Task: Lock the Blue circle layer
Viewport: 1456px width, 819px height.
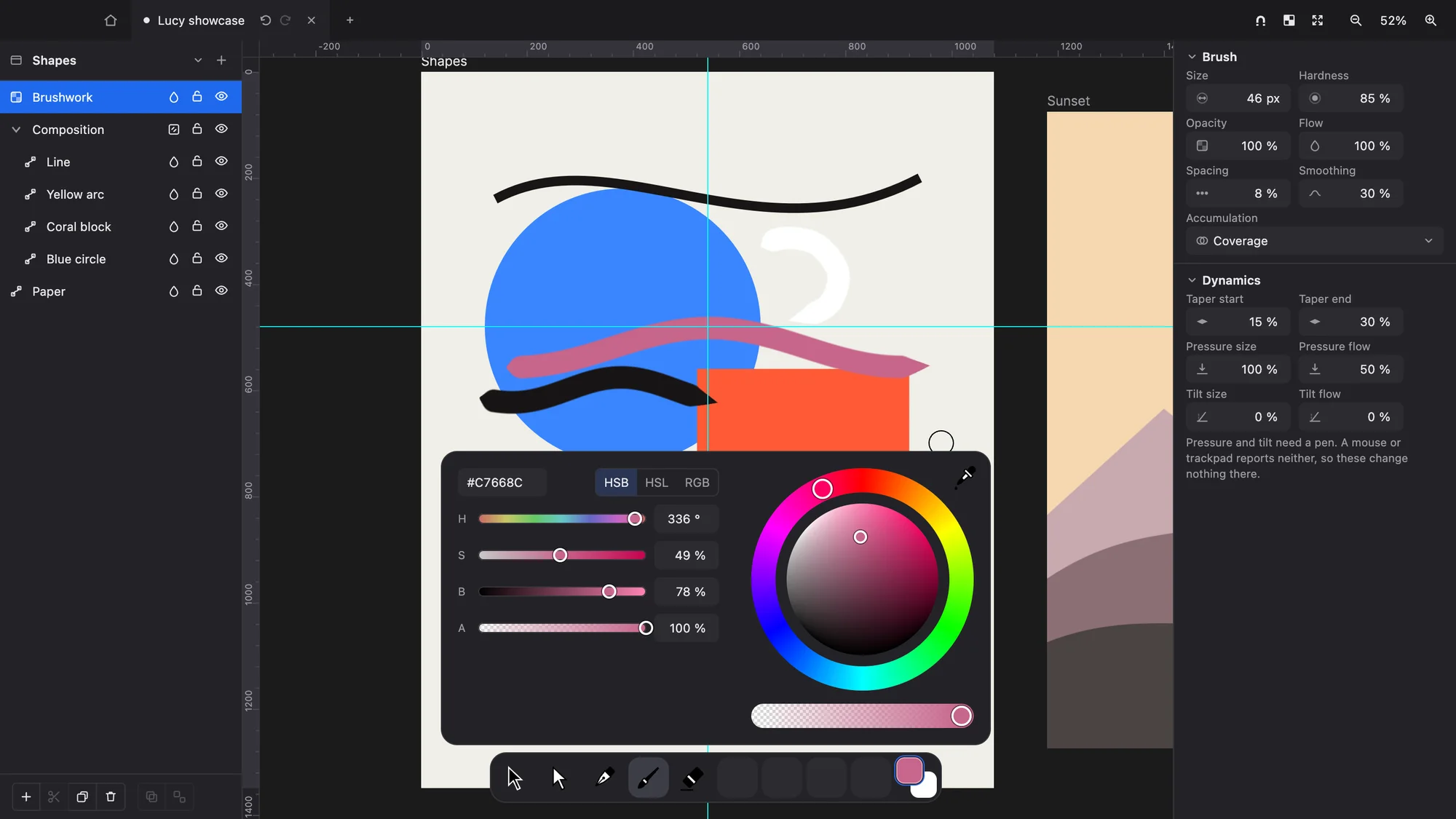Action: [197, 258]
